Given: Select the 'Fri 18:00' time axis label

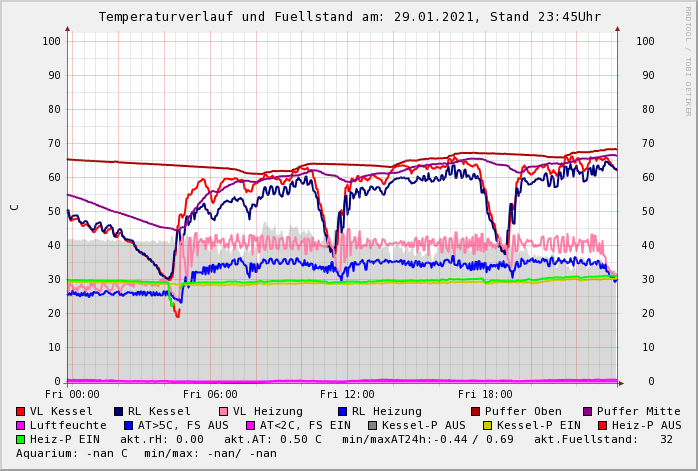Looking at the screenshot, I should 484,395.
